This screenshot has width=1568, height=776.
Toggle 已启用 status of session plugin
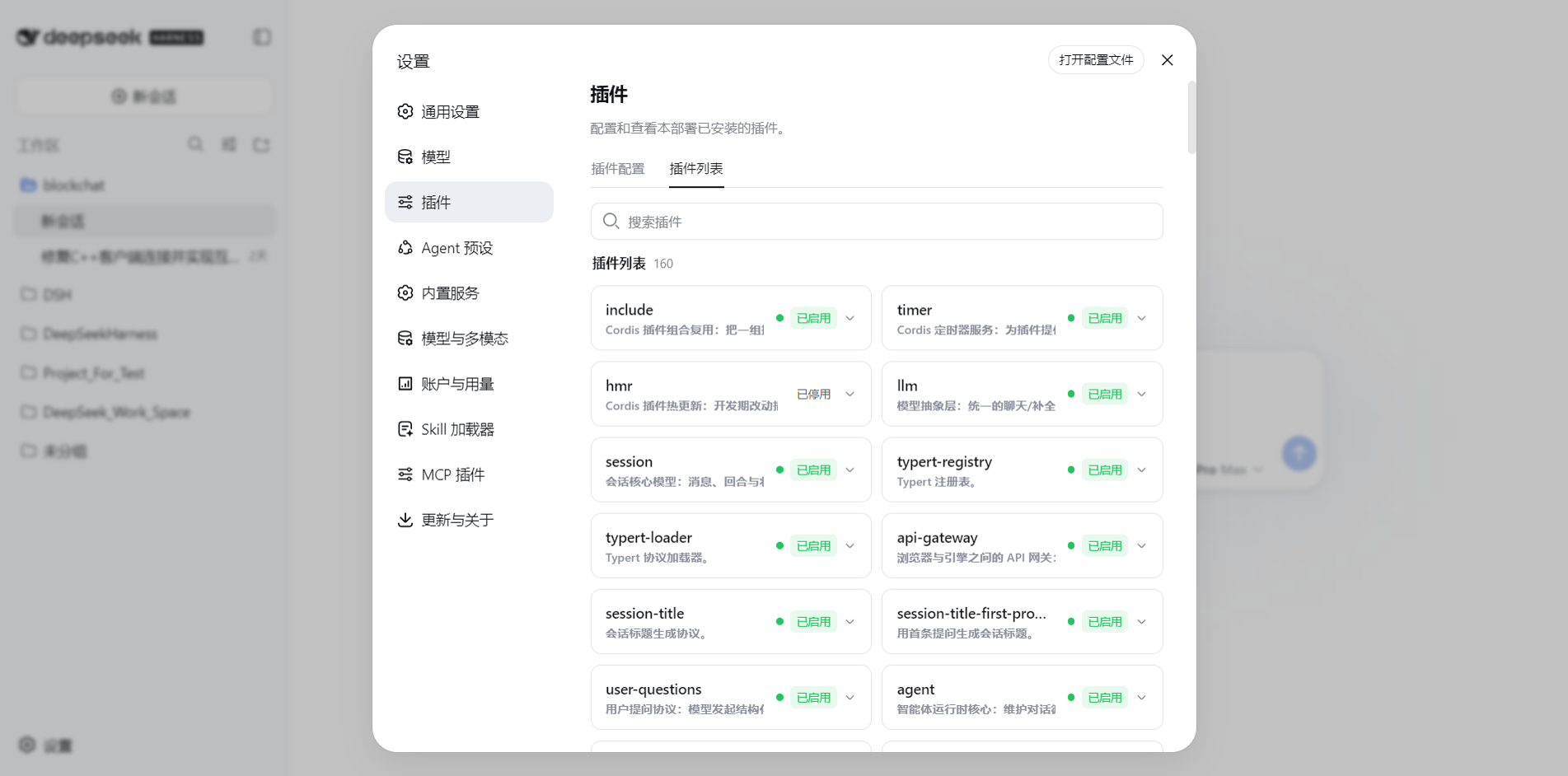coord(813,470)
